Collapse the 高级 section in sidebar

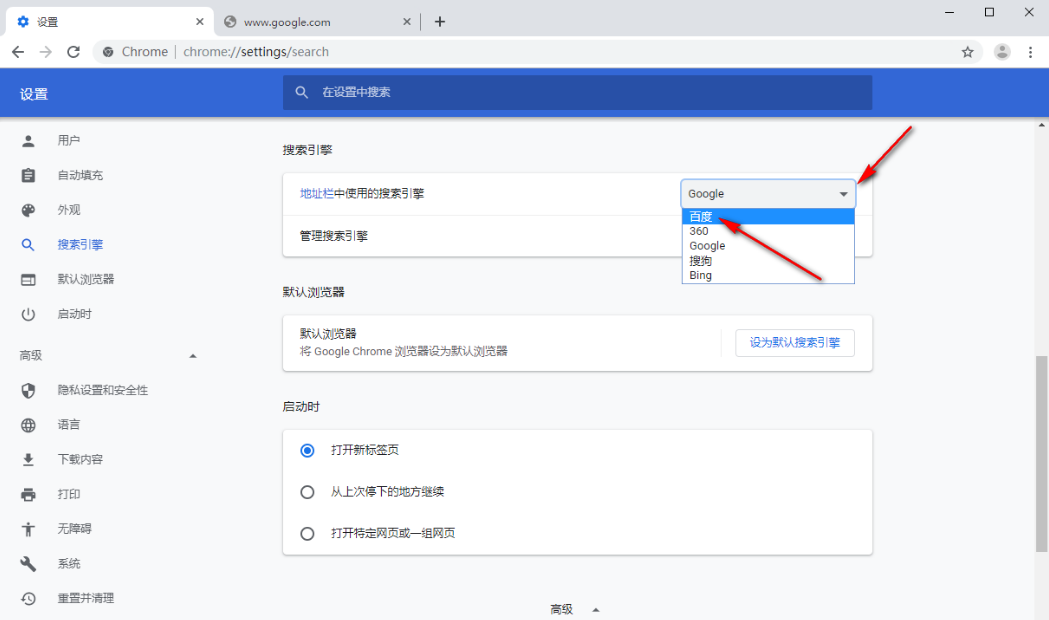click(x=193, y=356)
